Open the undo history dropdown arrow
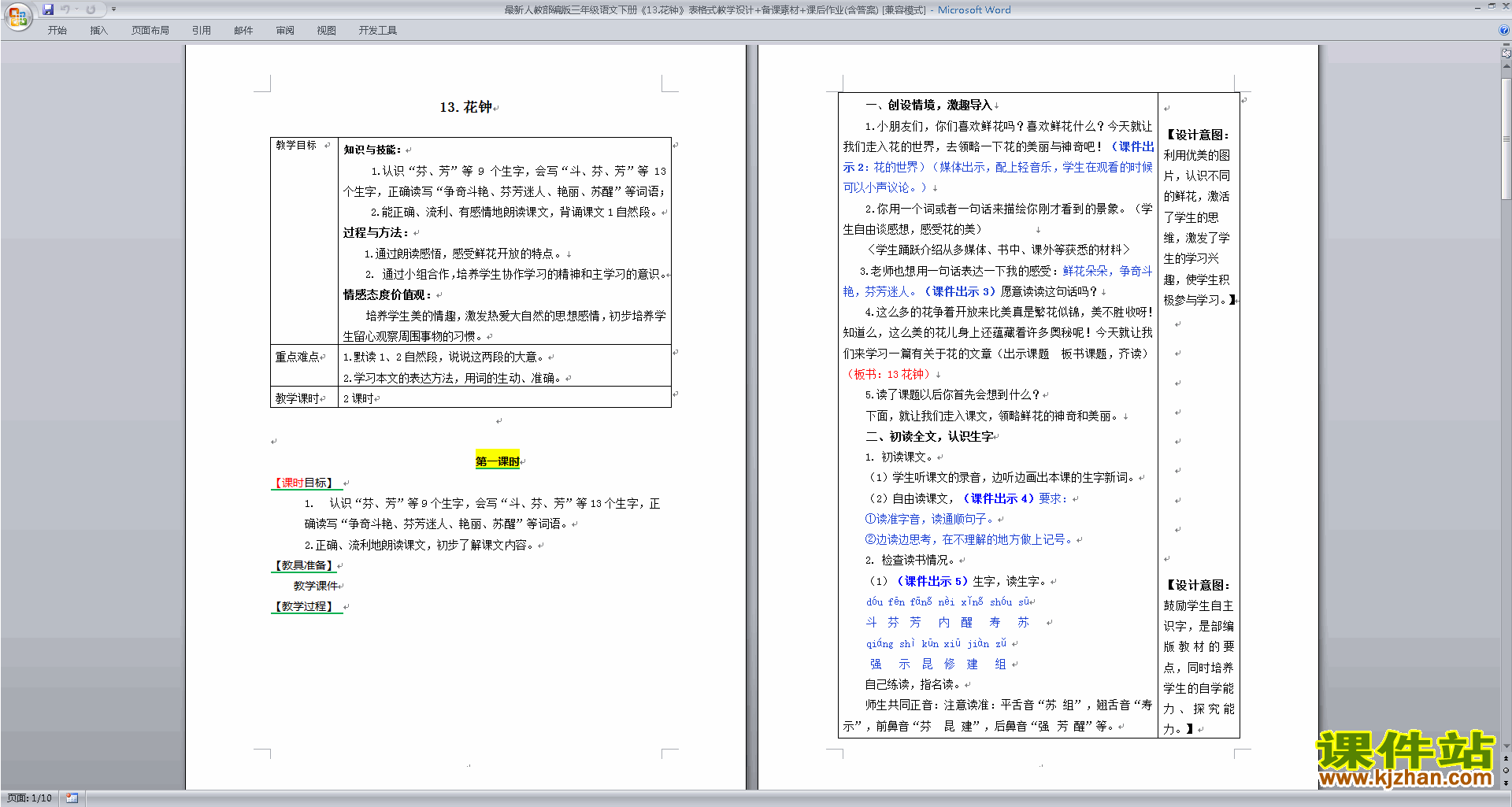The height and width of the screenshot is (807, 1512). [76, 9]
